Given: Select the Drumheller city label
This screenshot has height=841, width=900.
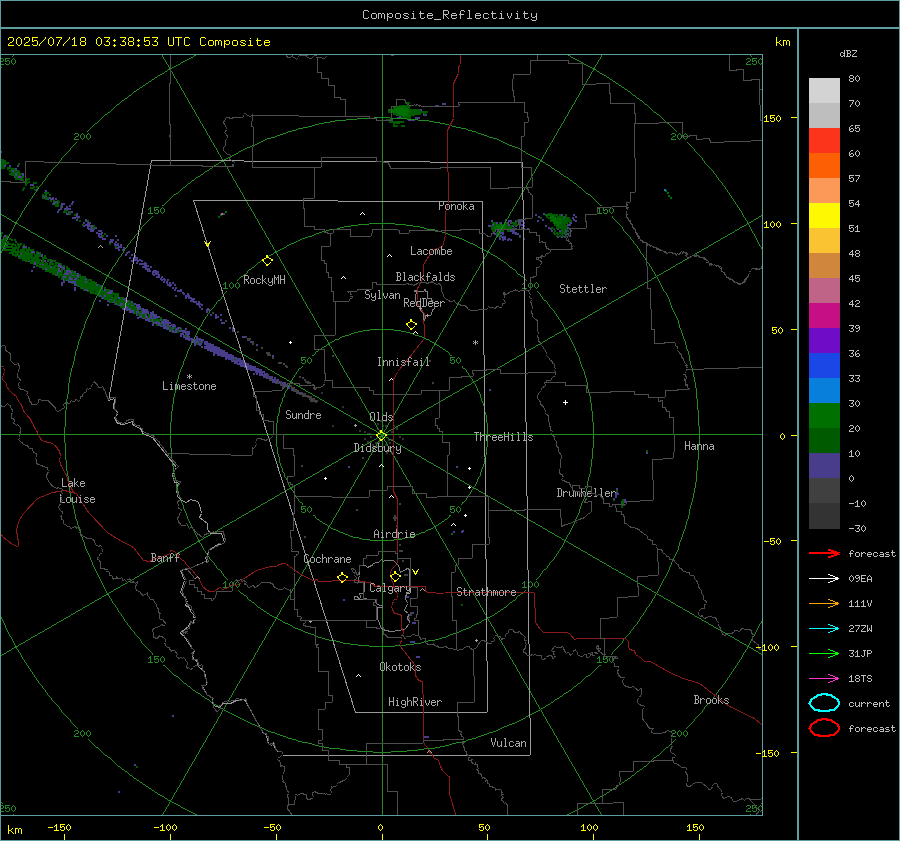Looking at the screenshot, I should pyautogui.click(x=586, y=493).
